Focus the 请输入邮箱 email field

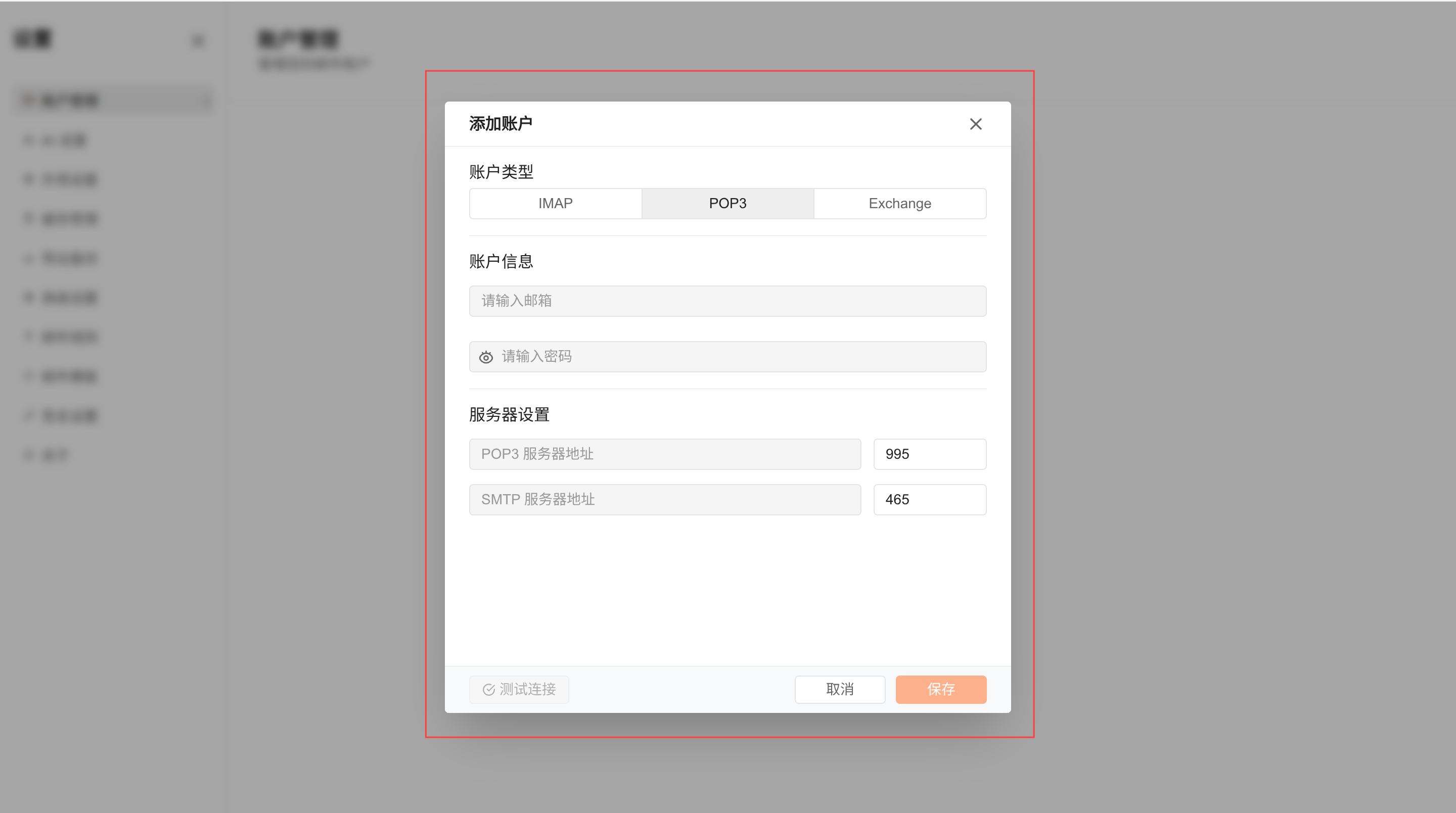pyautogui.click(x=728, y=301)
